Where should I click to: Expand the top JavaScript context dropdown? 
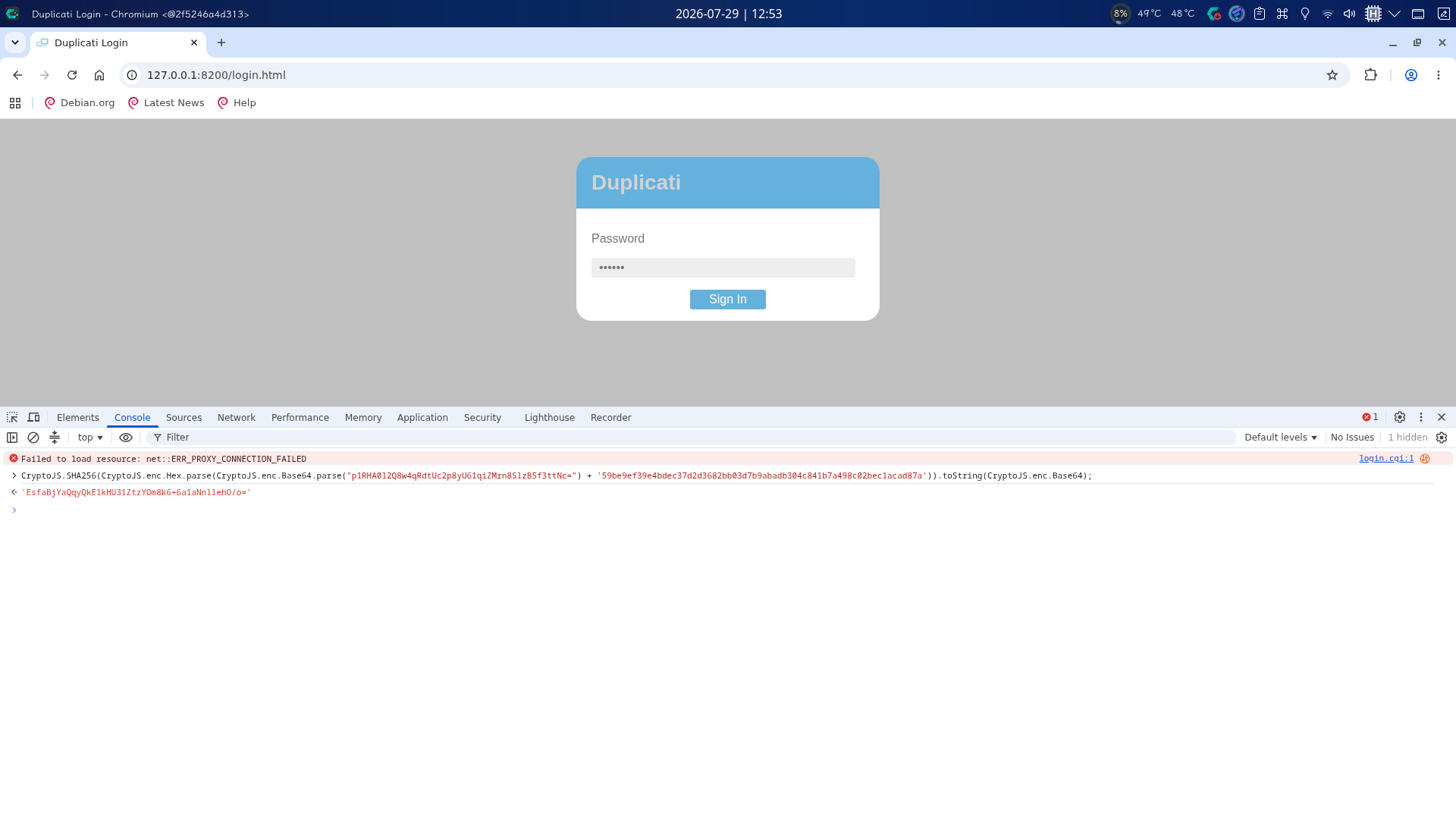click(x=90, y=438)
